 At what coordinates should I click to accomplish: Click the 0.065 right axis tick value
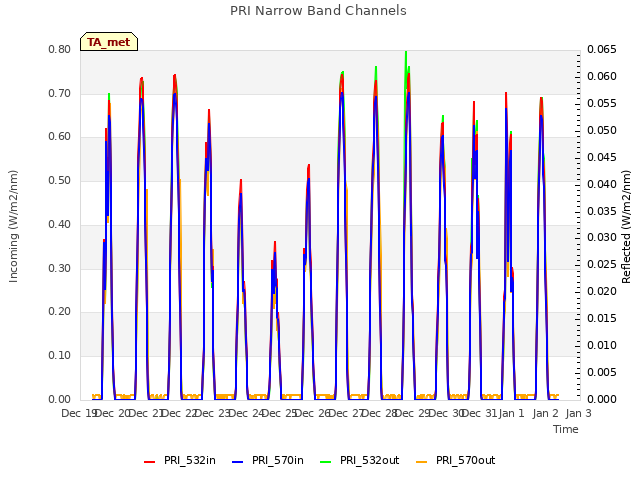click(x=602, y=49)
